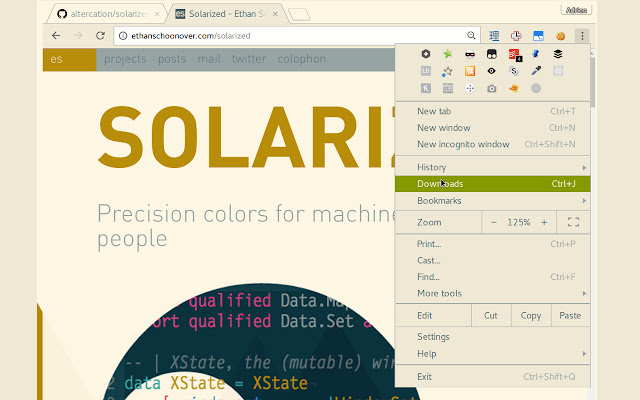Open the projects link in site nav

click(x=125, y=59)
